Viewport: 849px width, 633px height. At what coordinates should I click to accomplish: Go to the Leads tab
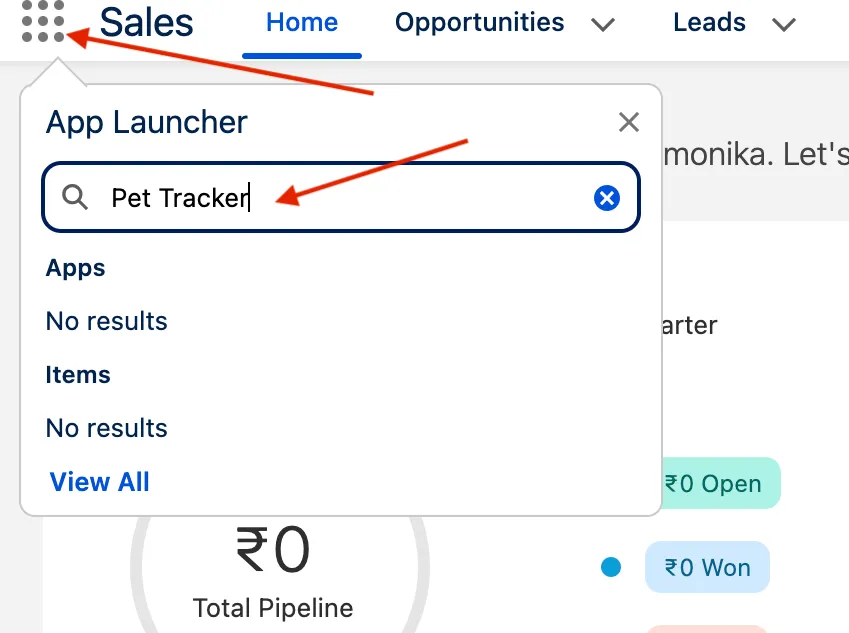coord(709,23)
